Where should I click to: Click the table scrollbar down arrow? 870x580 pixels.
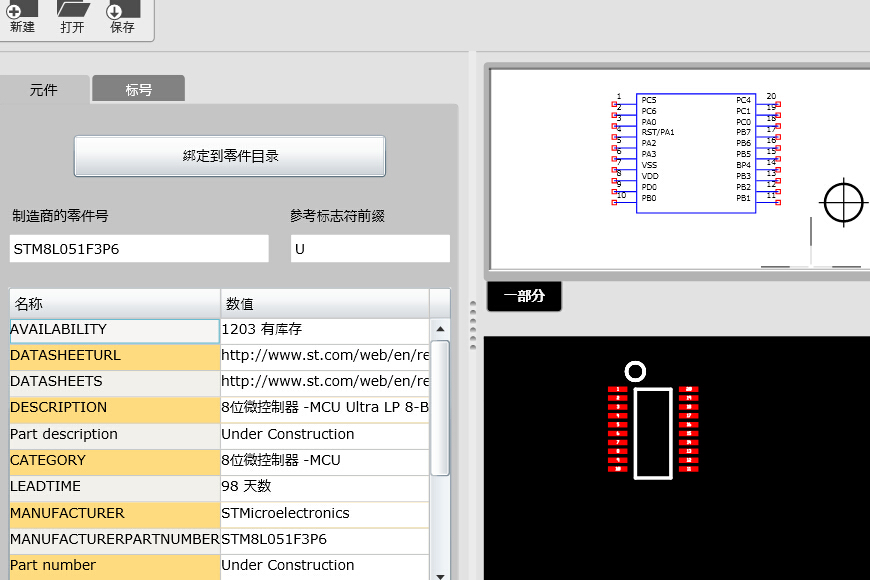click(440, 576)
